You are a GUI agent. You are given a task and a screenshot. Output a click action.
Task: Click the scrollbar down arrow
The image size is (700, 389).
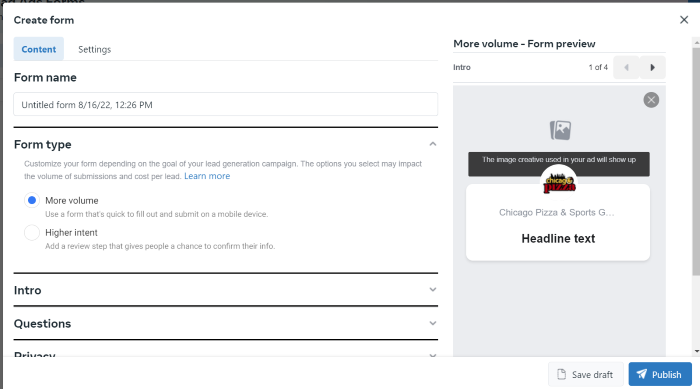(x=696, y=351)
